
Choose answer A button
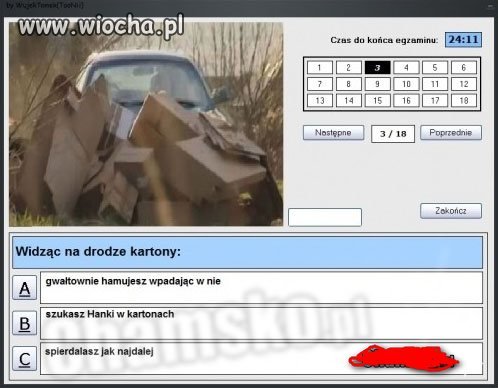coord(25,288)
